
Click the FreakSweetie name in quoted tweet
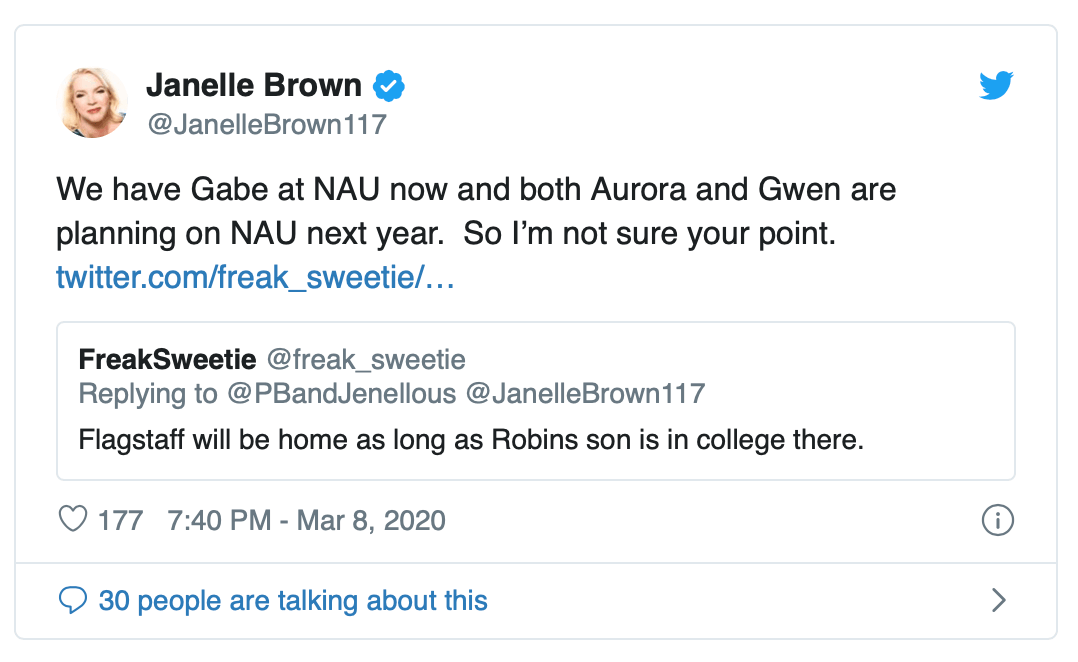168,359
